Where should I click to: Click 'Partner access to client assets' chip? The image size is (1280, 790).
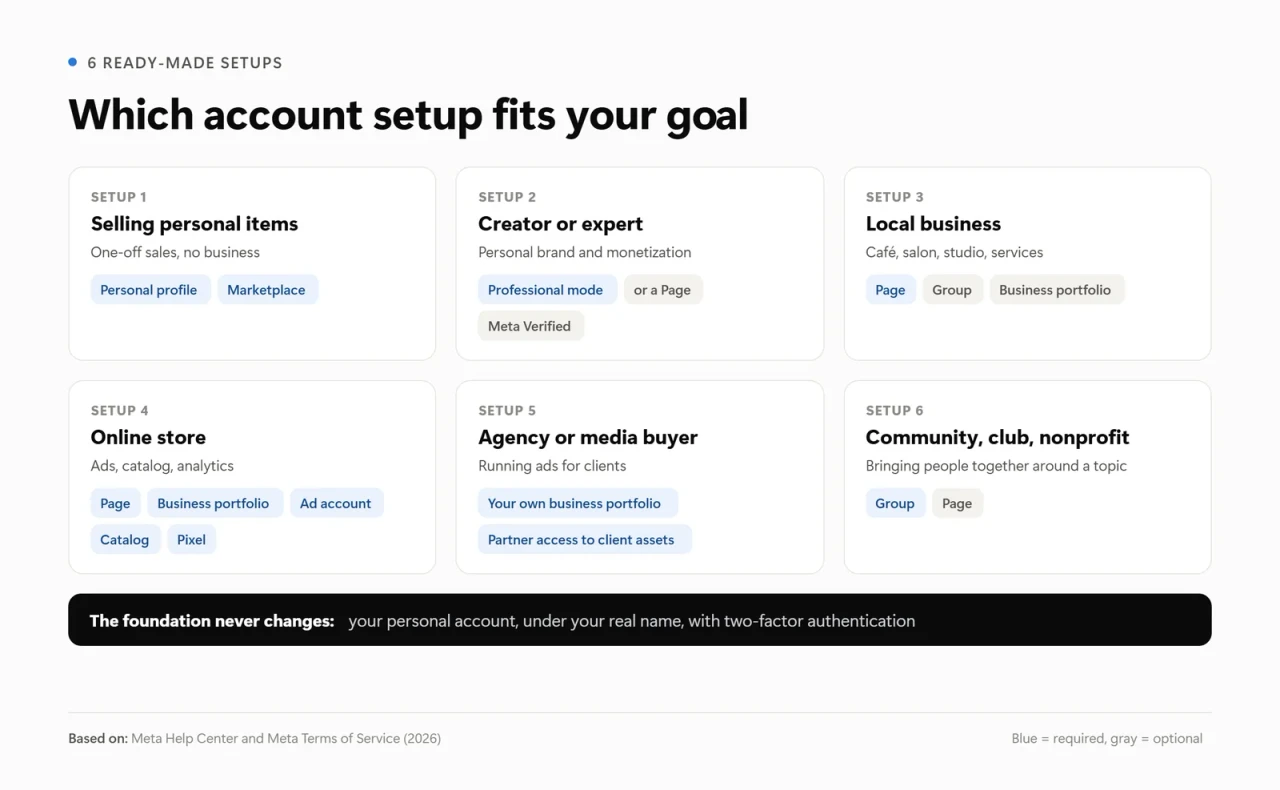click(583, 539)
